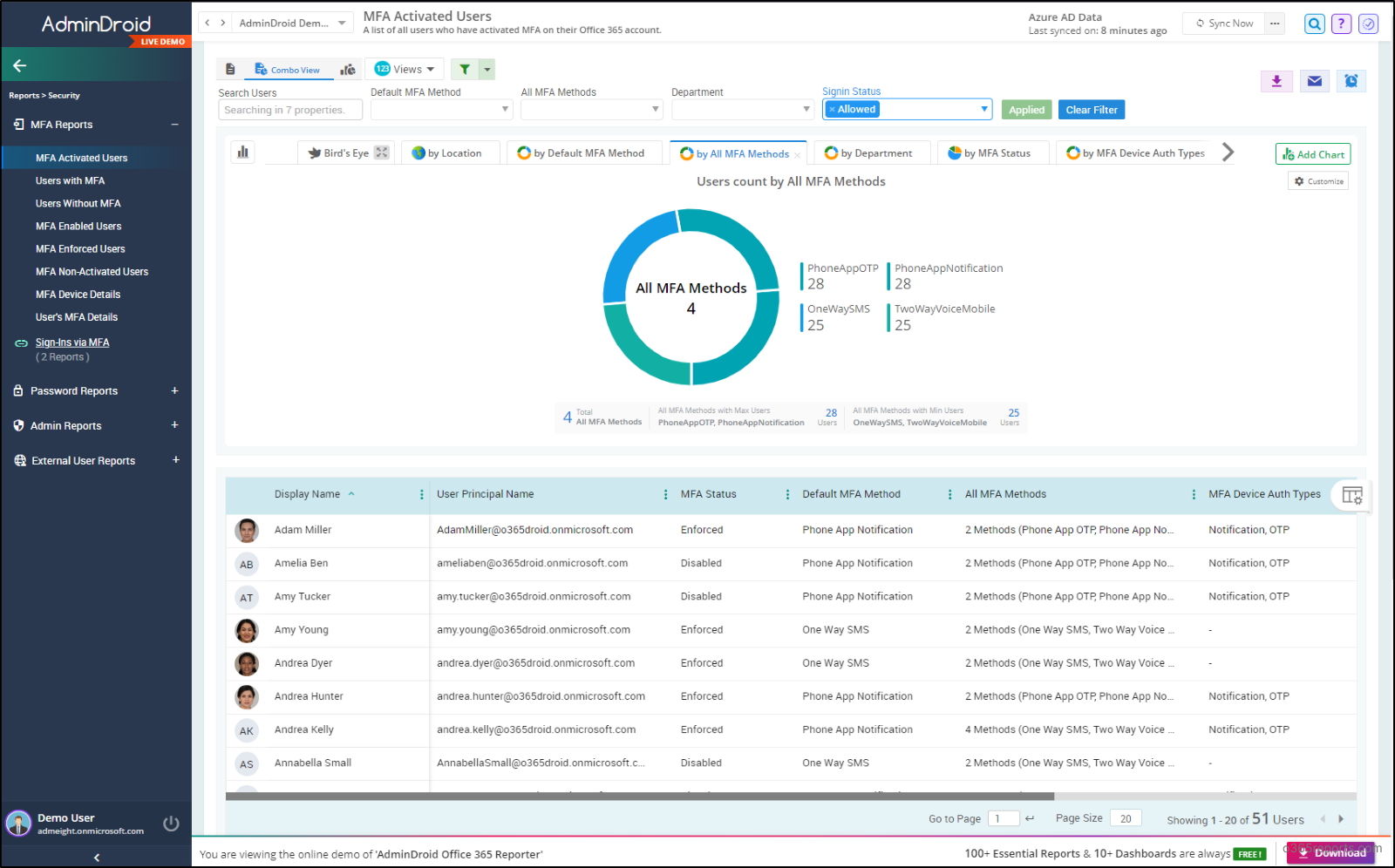Viewport: 1395px width, 868px height.
Task: Click the Add Chart button
Action: tap(1313, 154)
